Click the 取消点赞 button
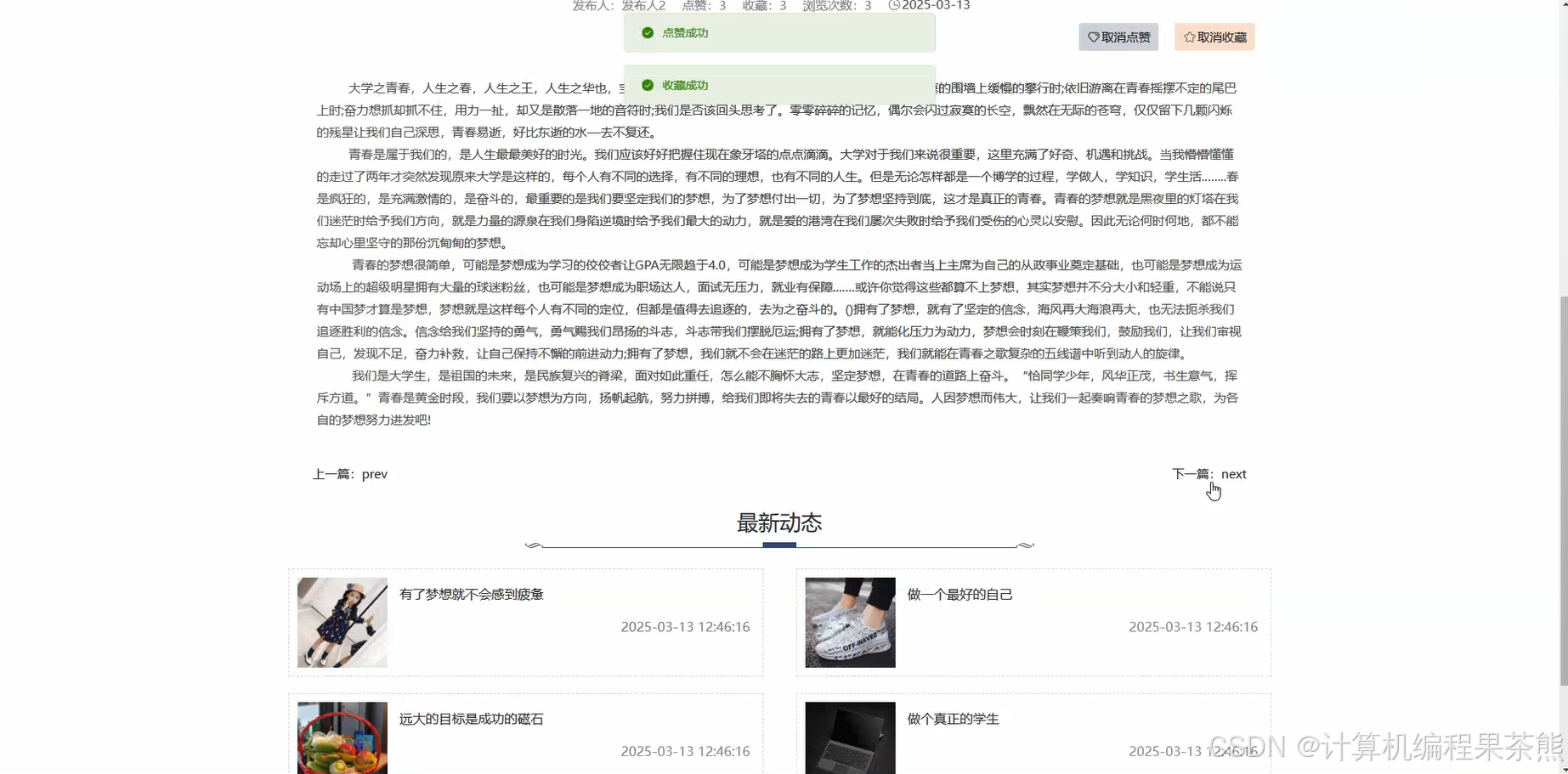 point(1118,37)
